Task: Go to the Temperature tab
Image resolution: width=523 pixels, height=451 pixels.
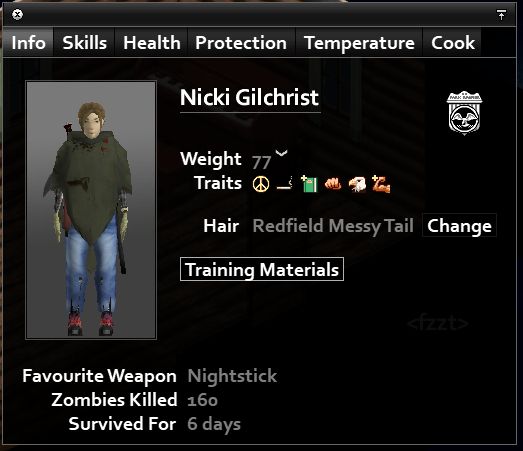Action: click(x=359, y=43)
